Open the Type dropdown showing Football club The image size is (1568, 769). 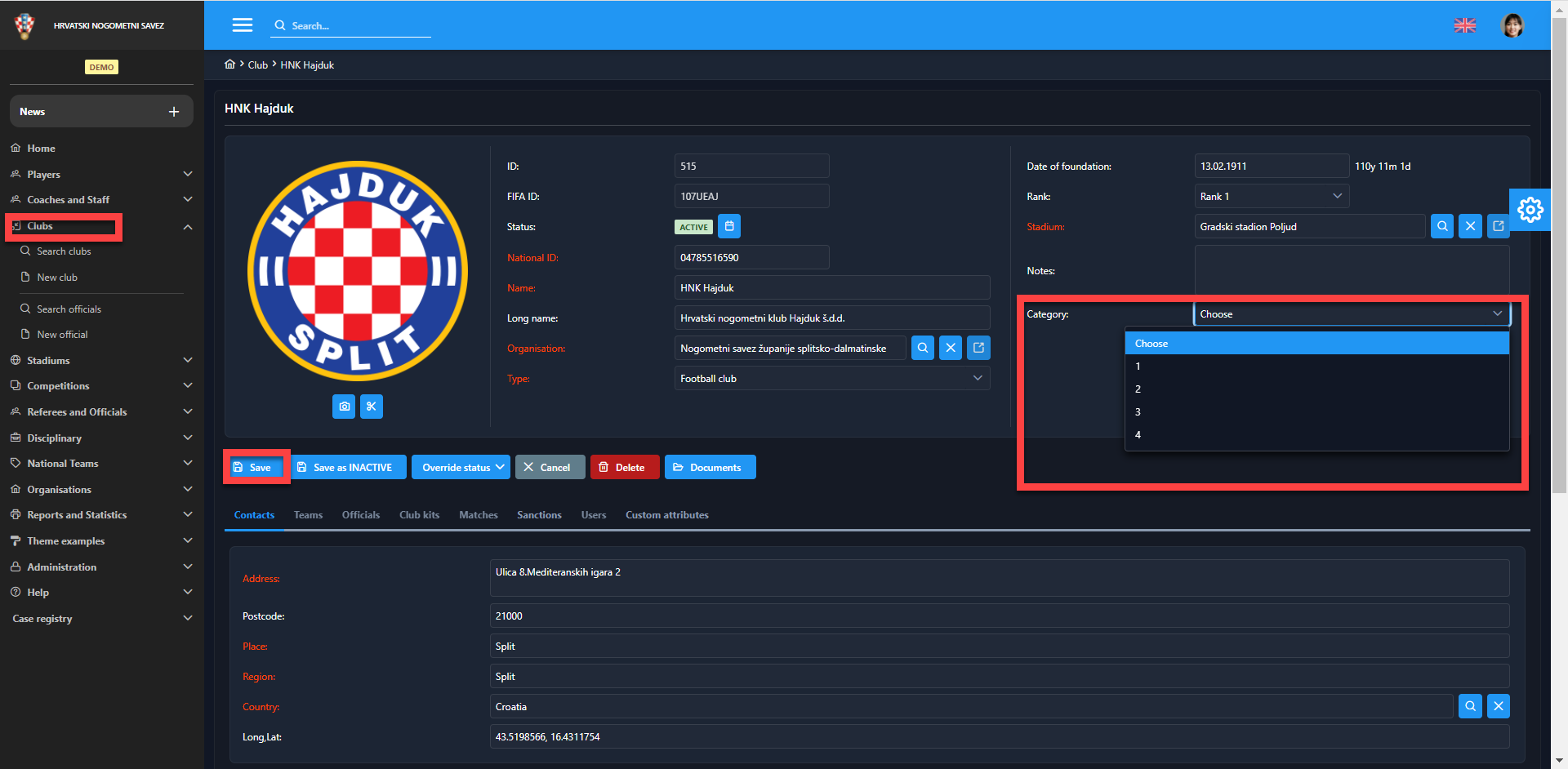(x=831, y=378)
